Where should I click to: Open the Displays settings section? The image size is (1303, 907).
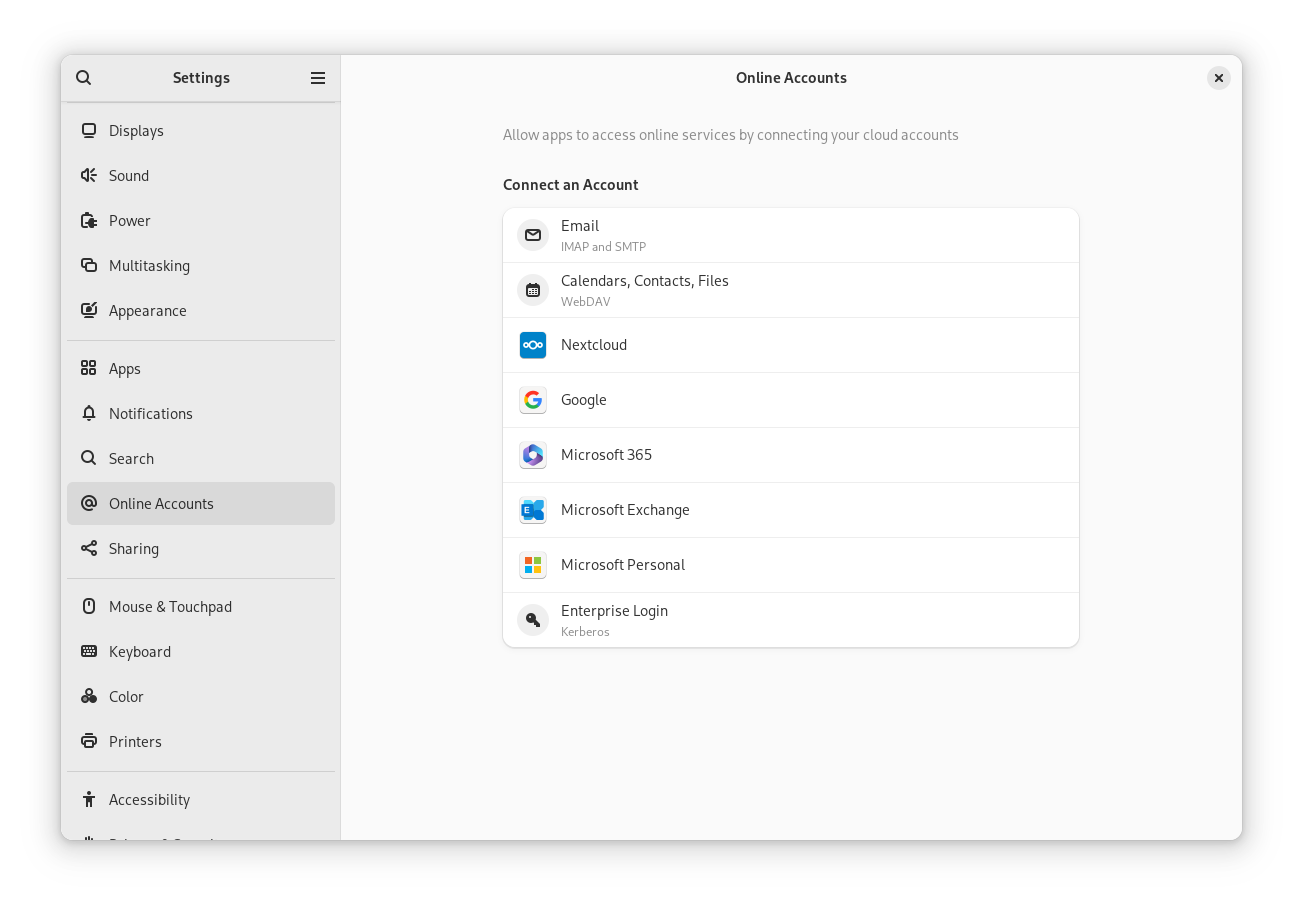coord(136,130)
